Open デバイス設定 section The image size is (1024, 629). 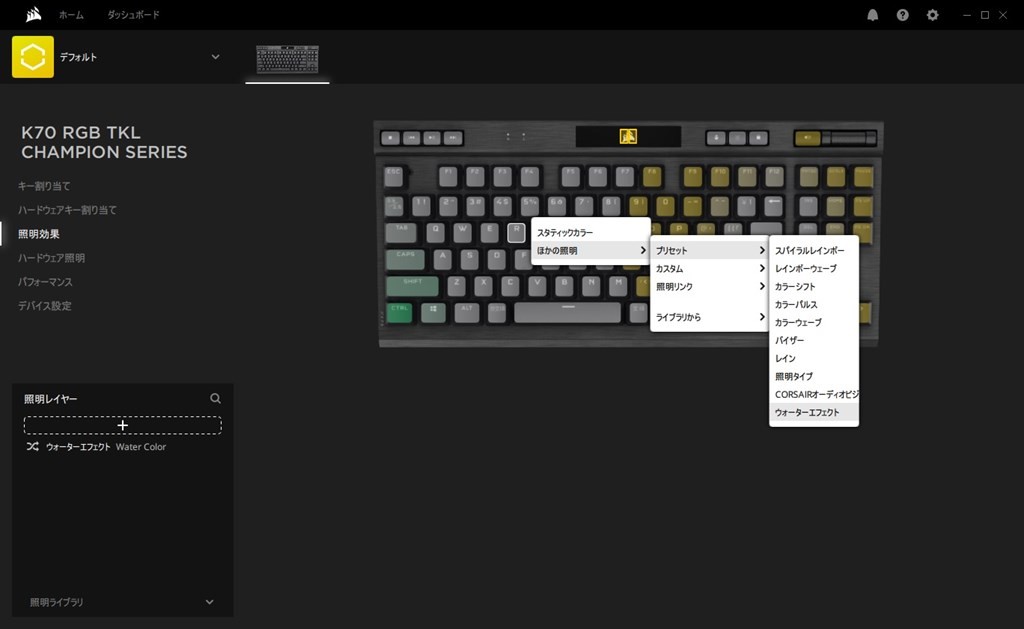click(x=44, y=306)
